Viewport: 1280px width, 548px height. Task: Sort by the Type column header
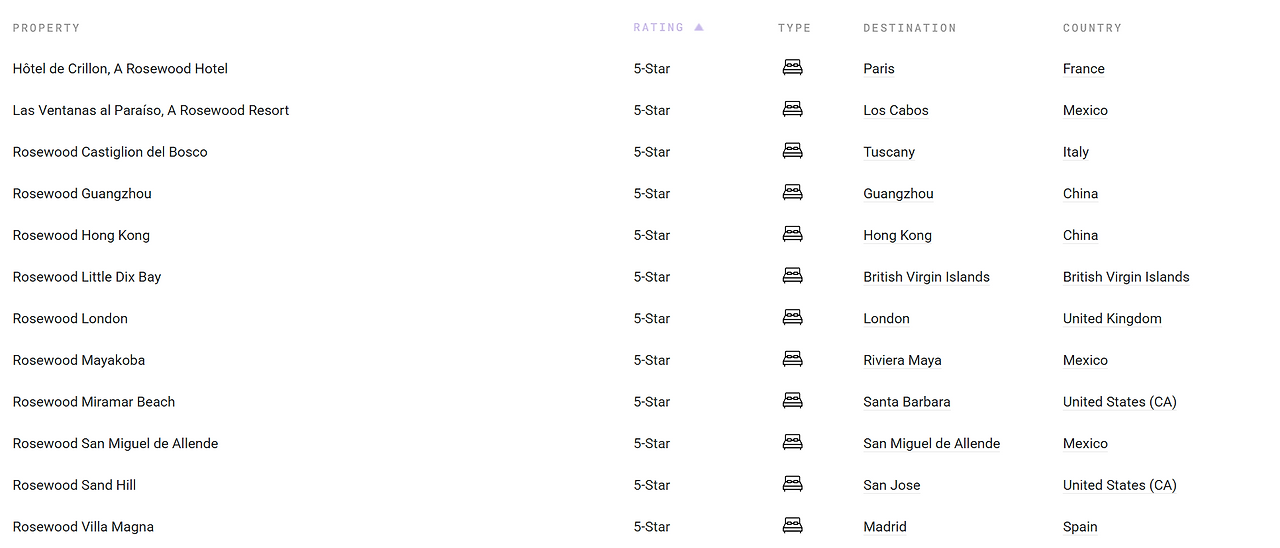point(794,28)
